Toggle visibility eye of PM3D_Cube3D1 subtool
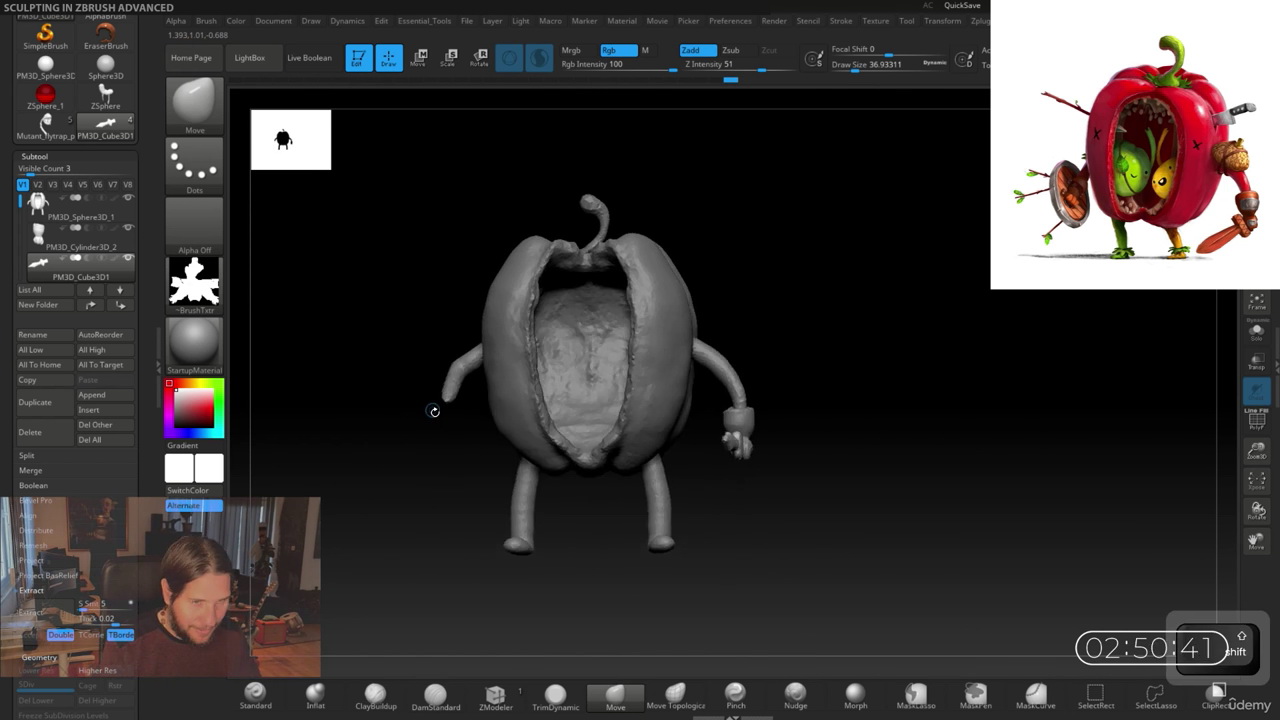The image size is (1280, 720). click(128, 258)
